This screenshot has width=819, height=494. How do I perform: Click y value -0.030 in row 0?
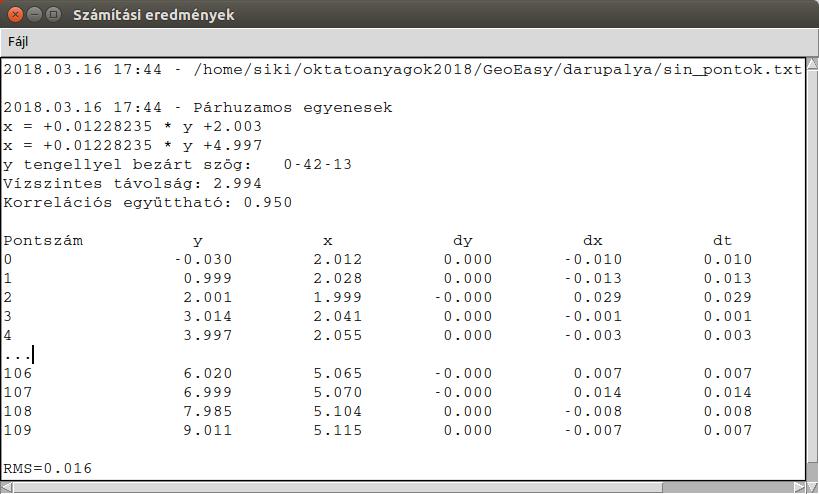tap(203, 260)
